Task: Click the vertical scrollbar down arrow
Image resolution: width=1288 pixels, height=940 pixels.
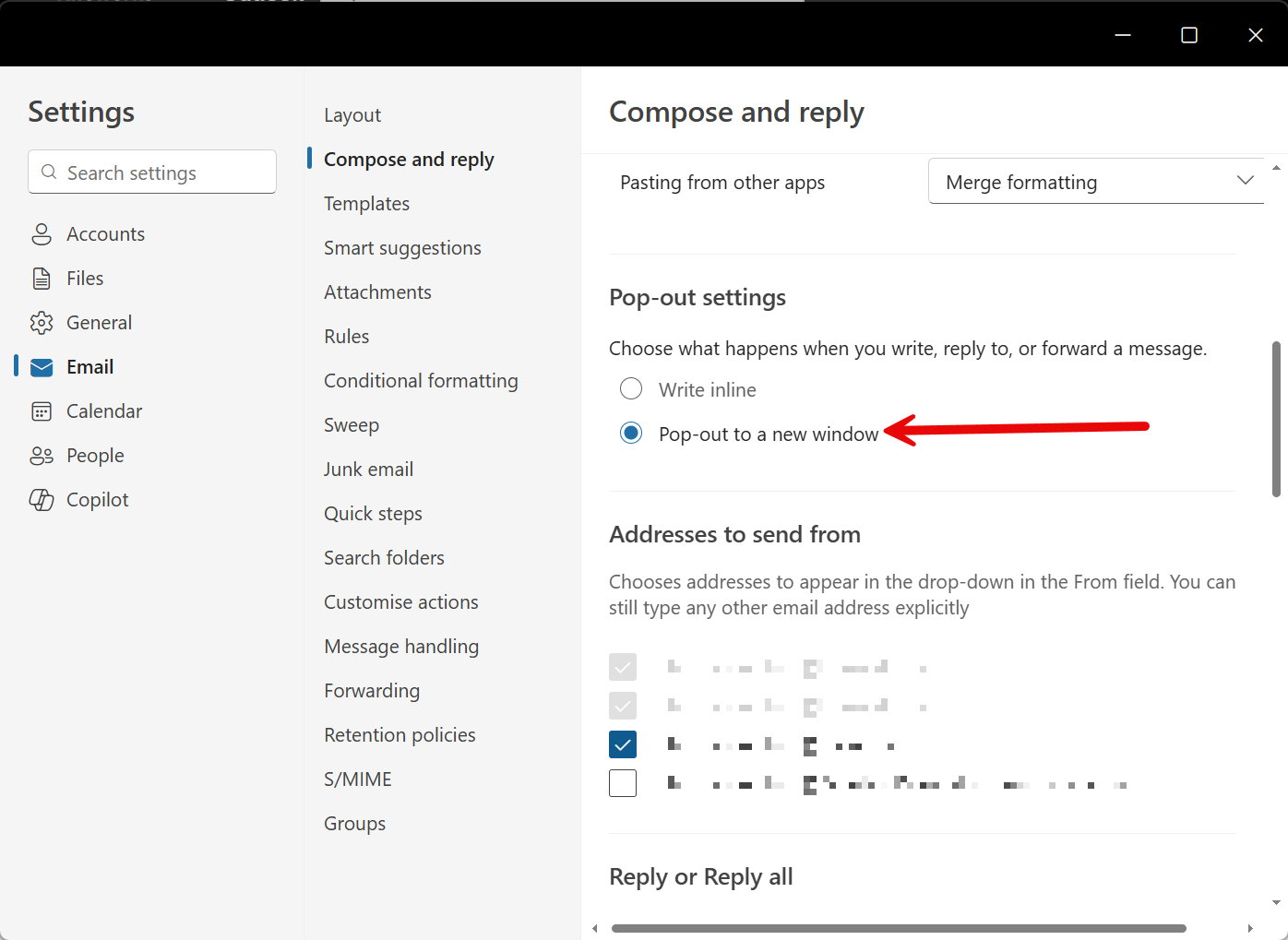Action: click(x=1276, y=903)
